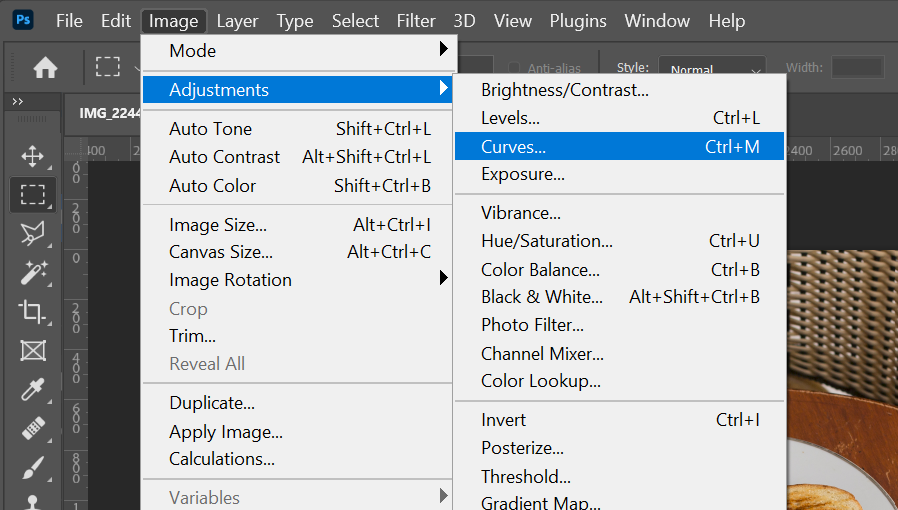
Task: Click the Home icon in options bar
Action: [x=45, y=68]
